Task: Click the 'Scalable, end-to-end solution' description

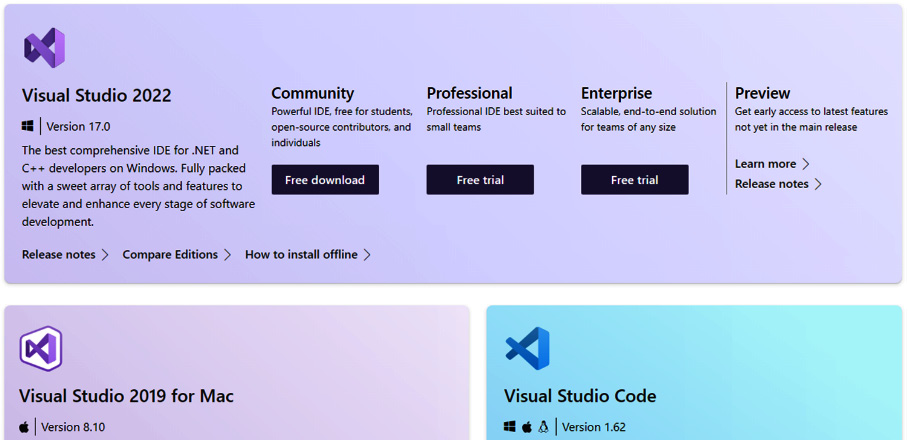Action: click(649, 119)
